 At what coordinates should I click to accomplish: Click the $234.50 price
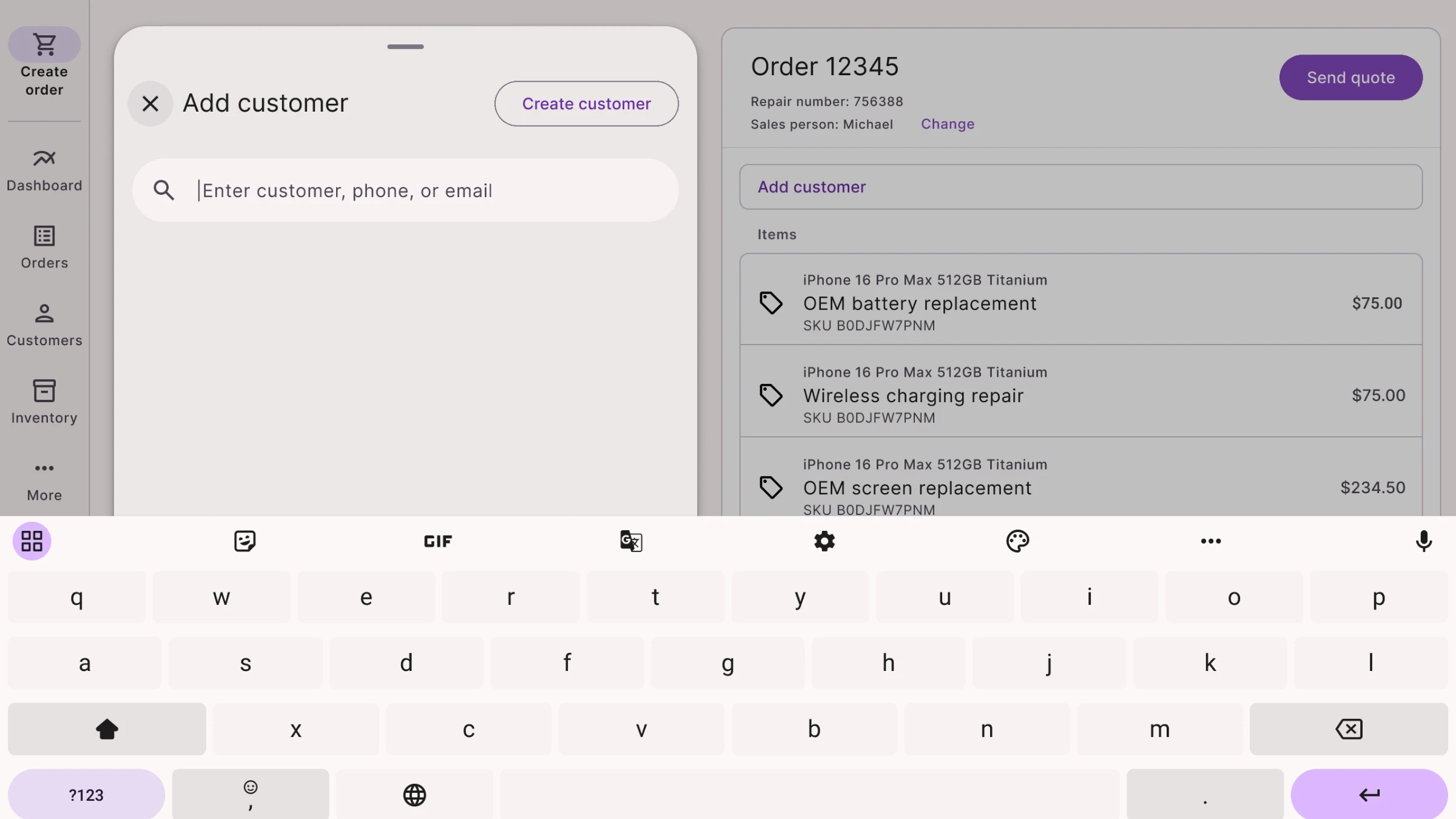(x=1373, y=488)
